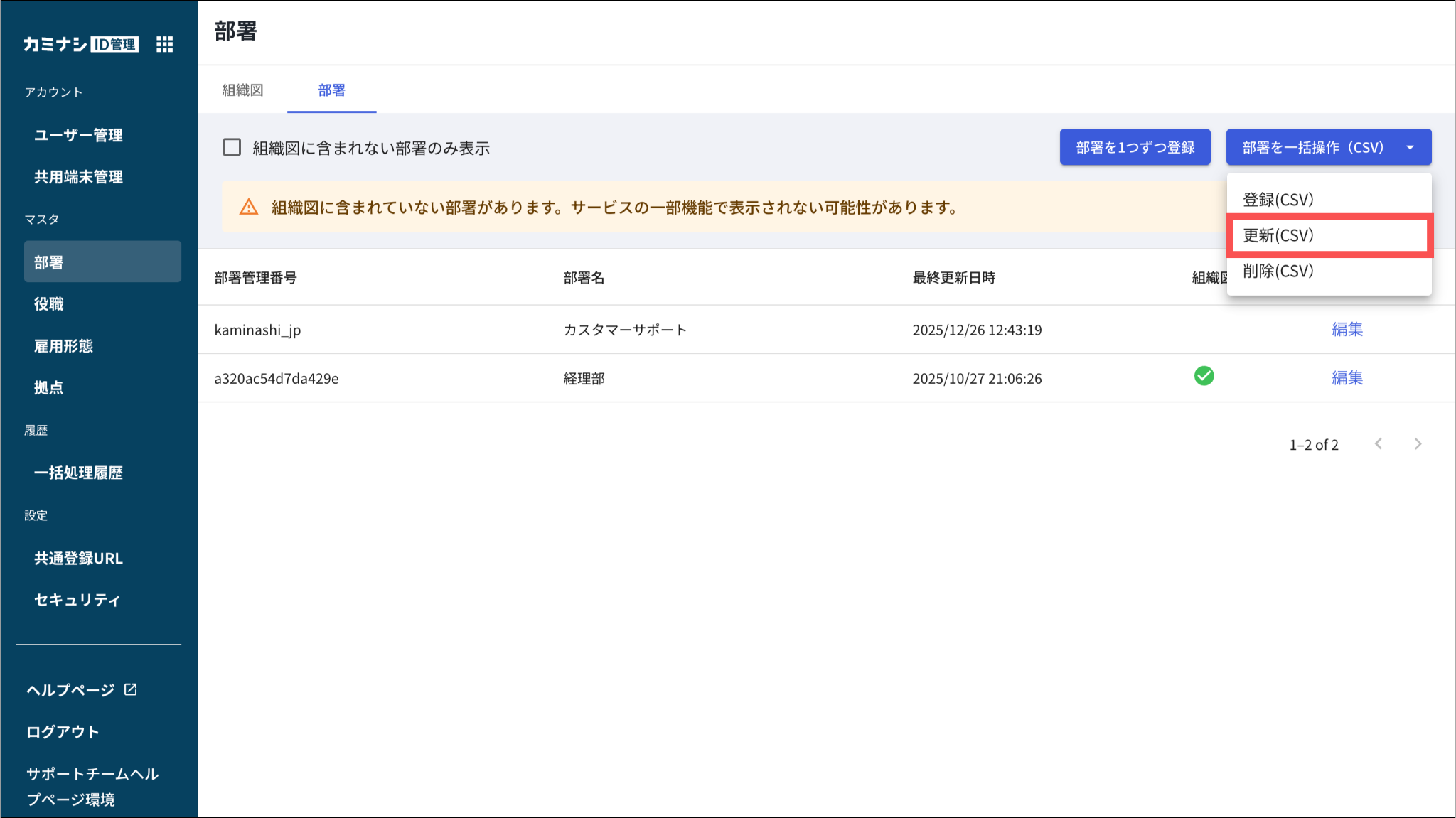Expand 部署を一括操作 (CSV) dropdown arrow

1410,147
